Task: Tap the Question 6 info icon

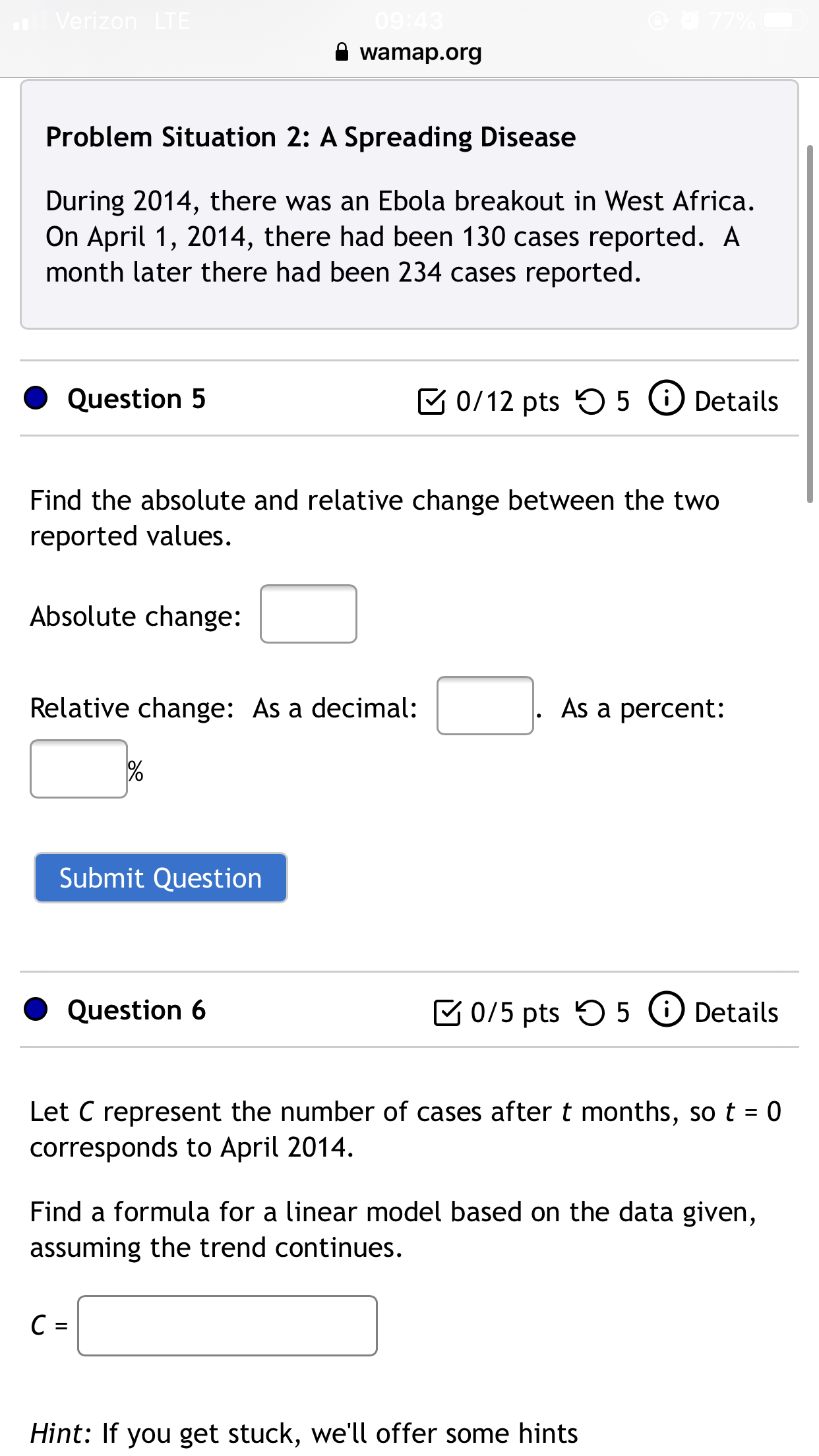Action: pyautogui.click(x=667, y=1010)
